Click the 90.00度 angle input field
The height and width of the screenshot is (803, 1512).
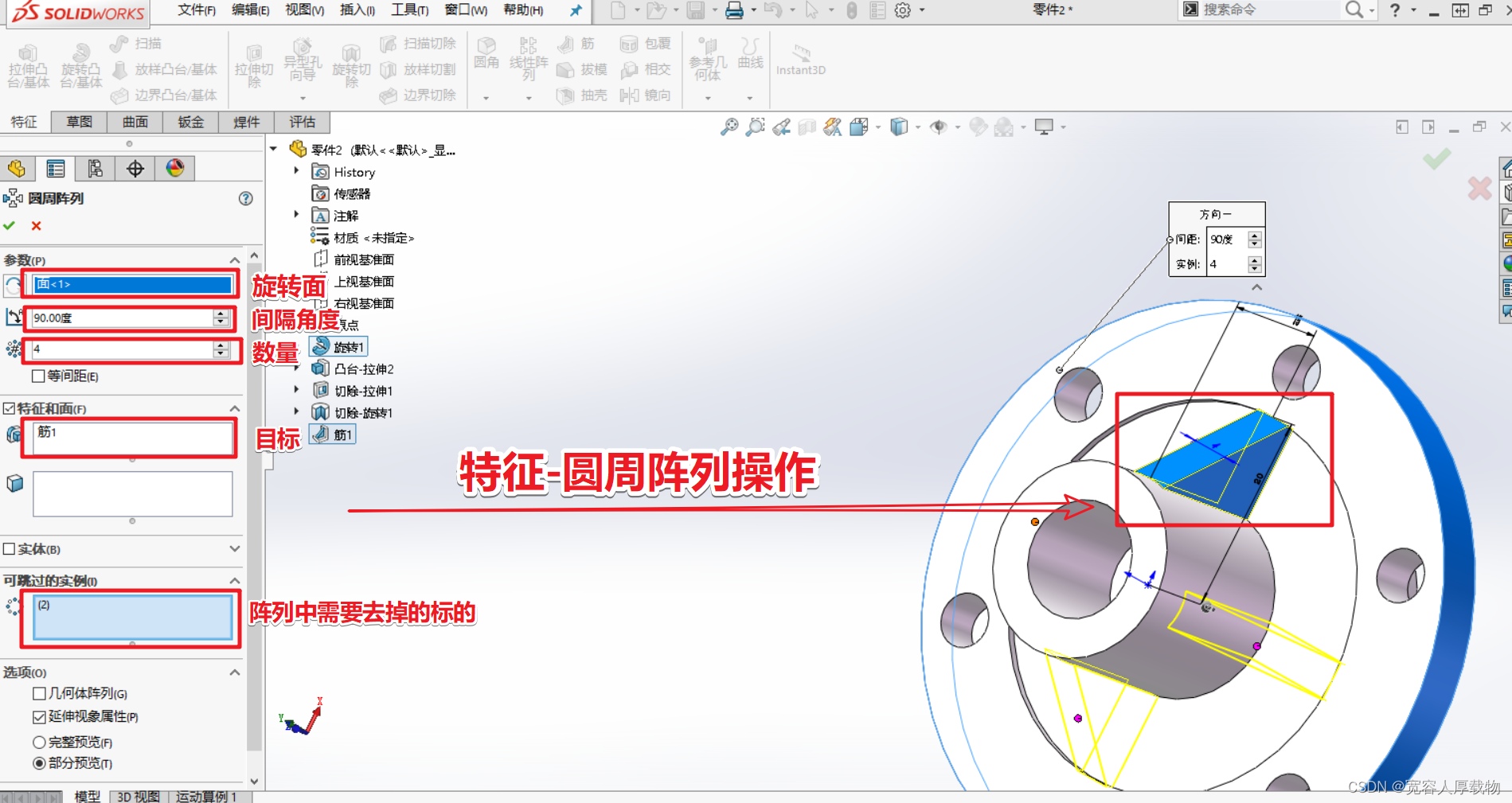[x=122, y=318]
